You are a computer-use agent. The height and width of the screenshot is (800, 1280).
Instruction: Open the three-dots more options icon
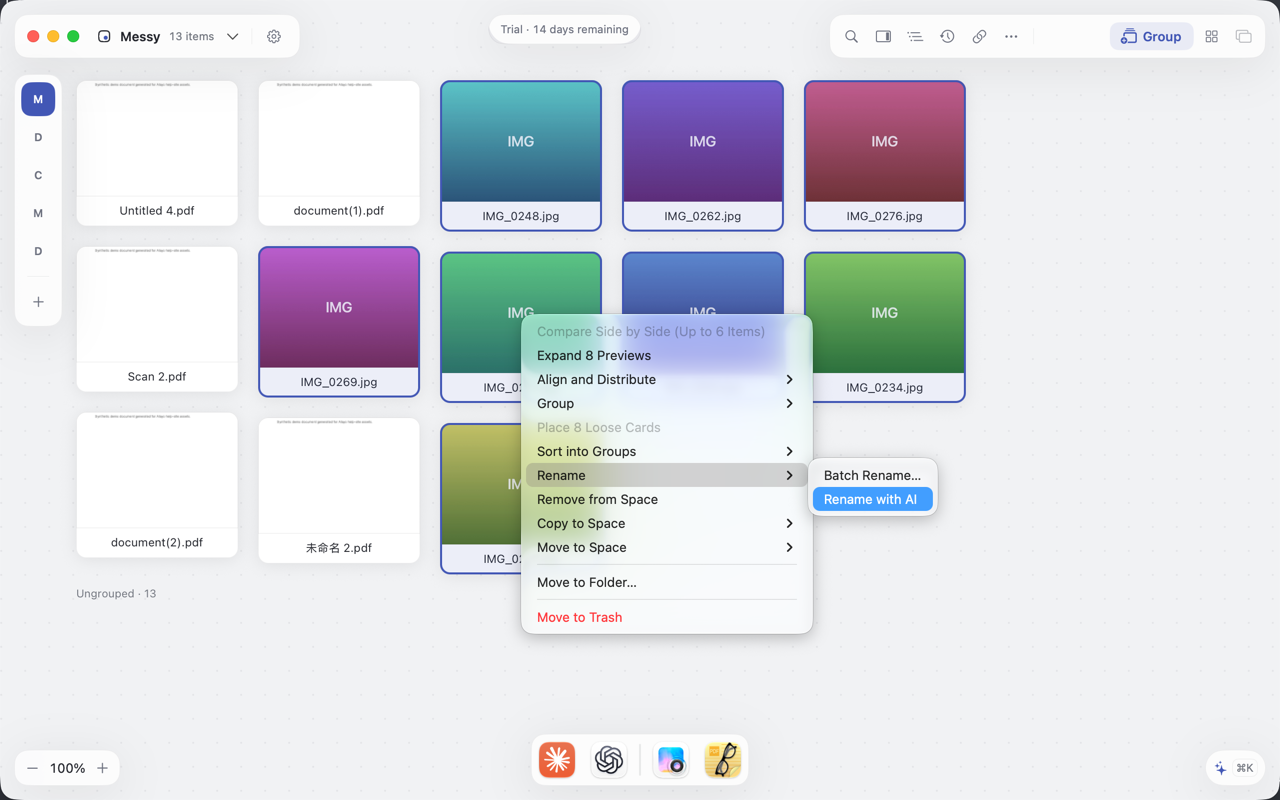coord(1011,36)
